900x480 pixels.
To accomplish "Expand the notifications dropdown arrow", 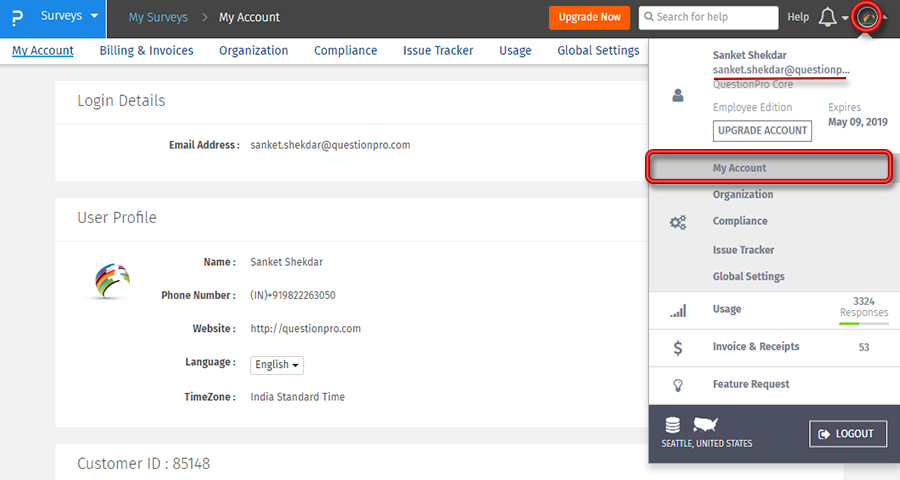I will 845,18.
